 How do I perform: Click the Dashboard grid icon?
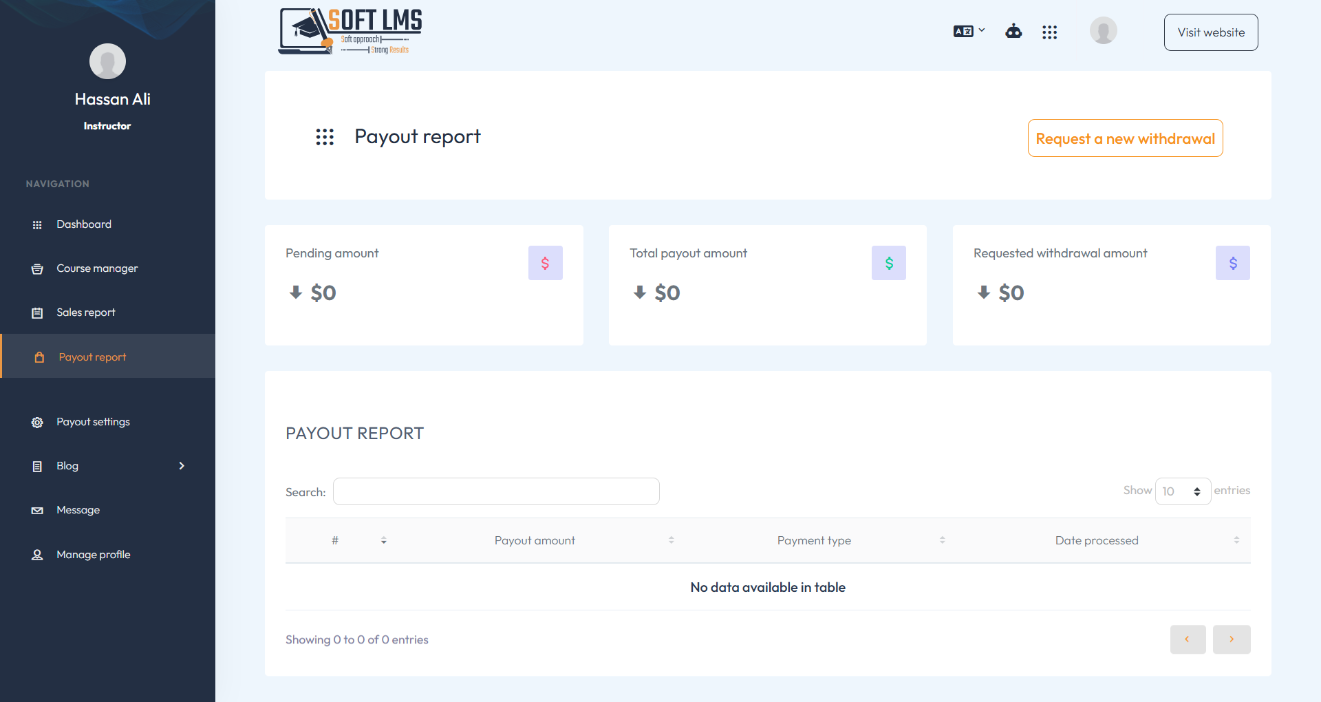point(38,225)
